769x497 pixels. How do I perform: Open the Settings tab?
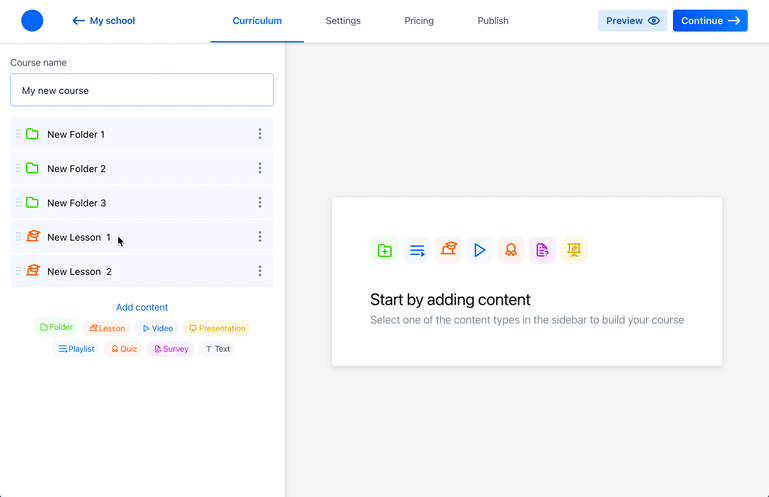(343, 21)
